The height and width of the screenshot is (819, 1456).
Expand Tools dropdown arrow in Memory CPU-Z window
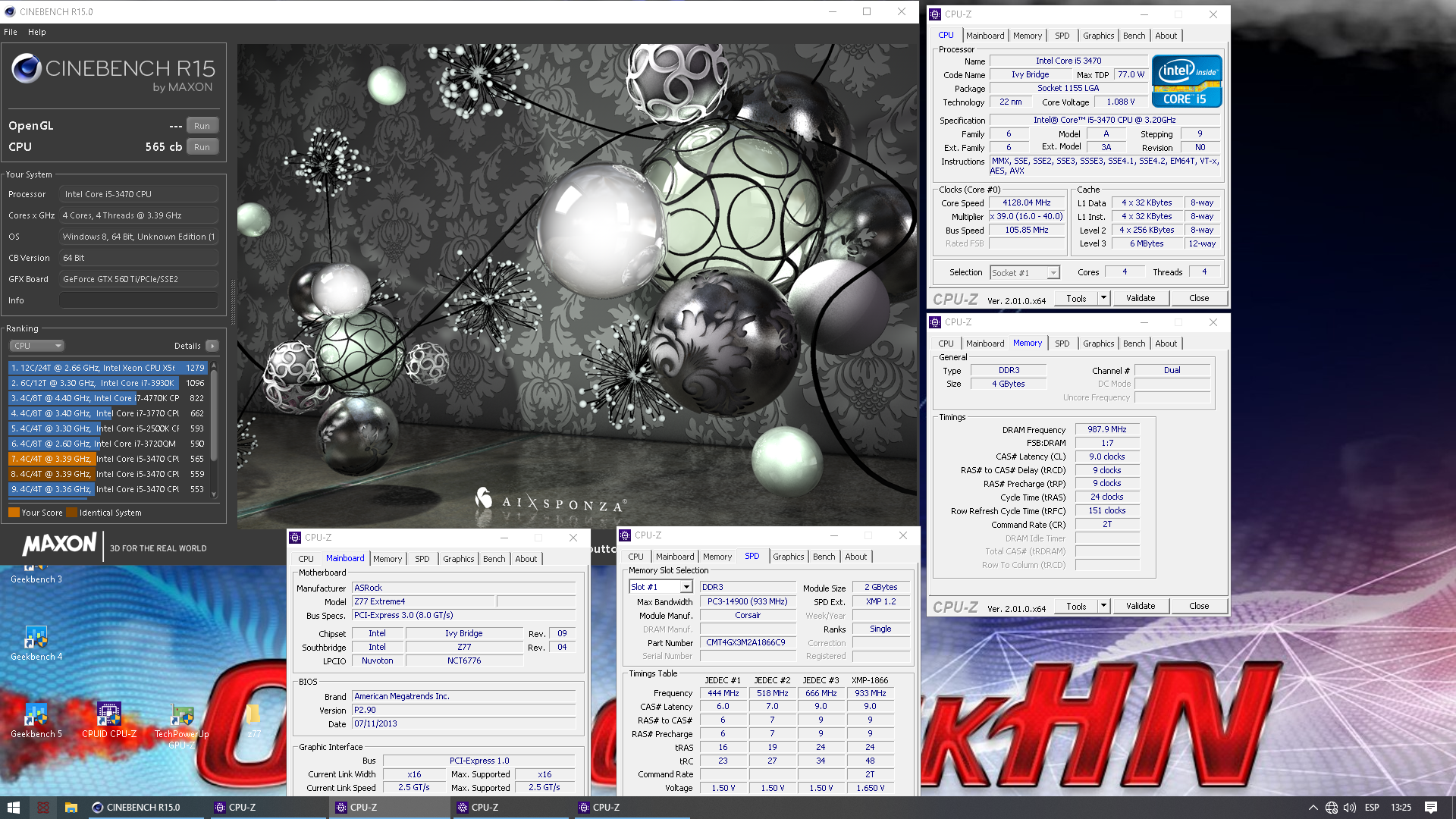[x=1104, y=606]
